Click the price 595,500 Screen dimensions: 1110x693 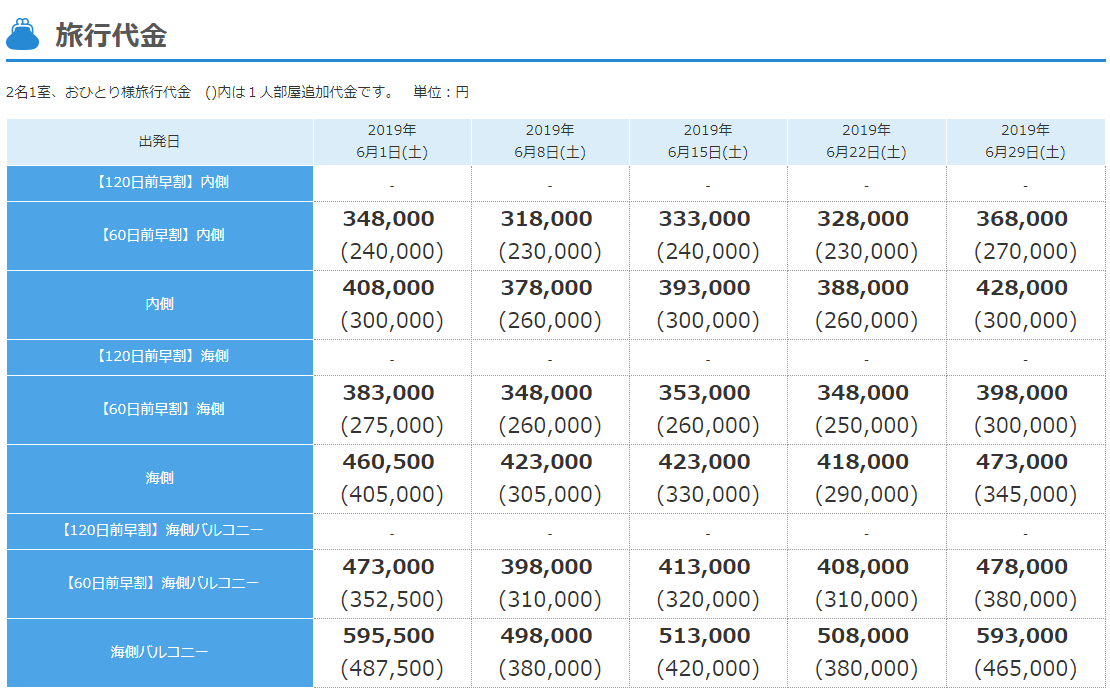(x=389, y=636)
